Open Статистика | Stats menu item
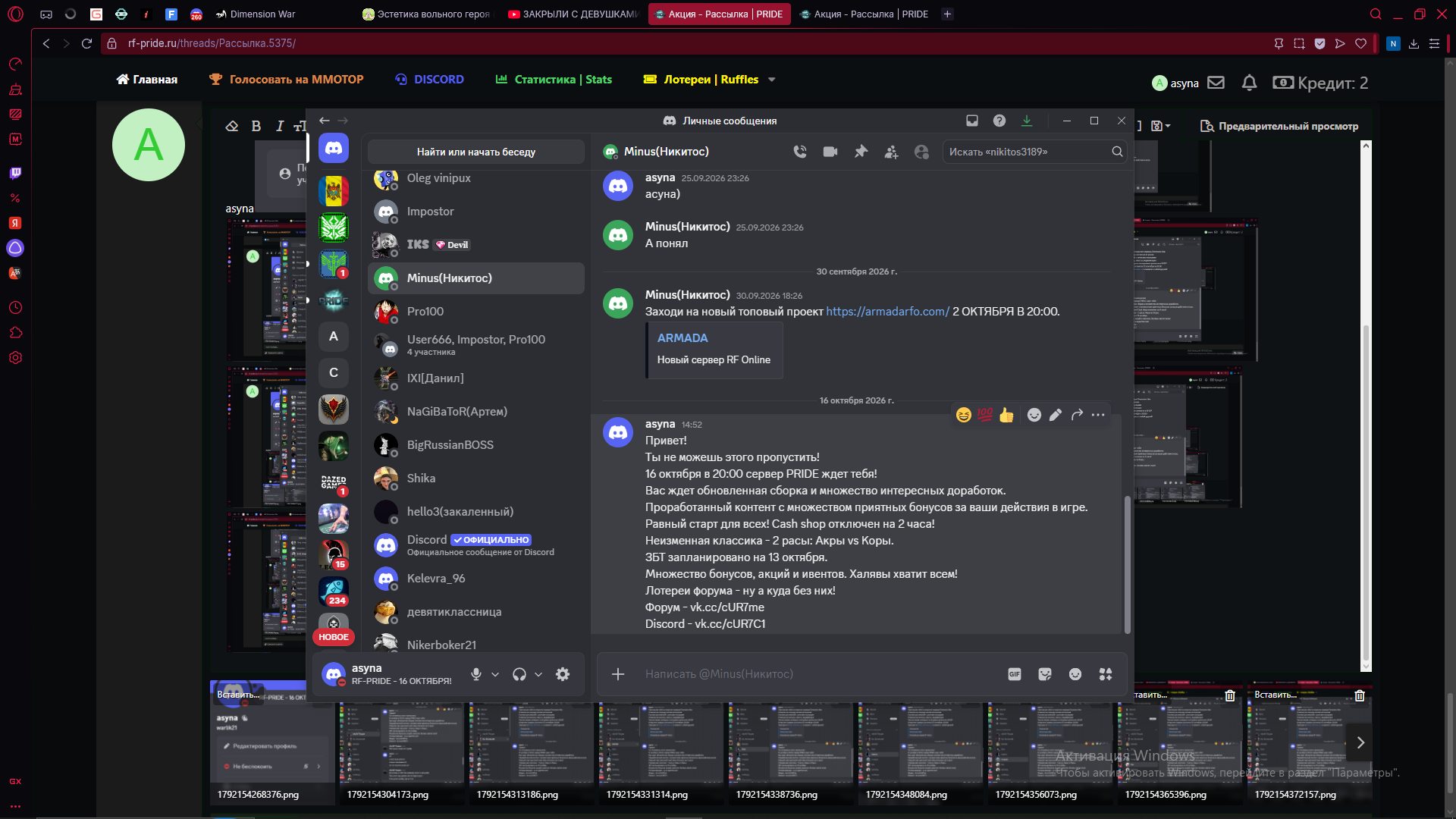Viewport: 1456px width, 819px height. [554, 80]
